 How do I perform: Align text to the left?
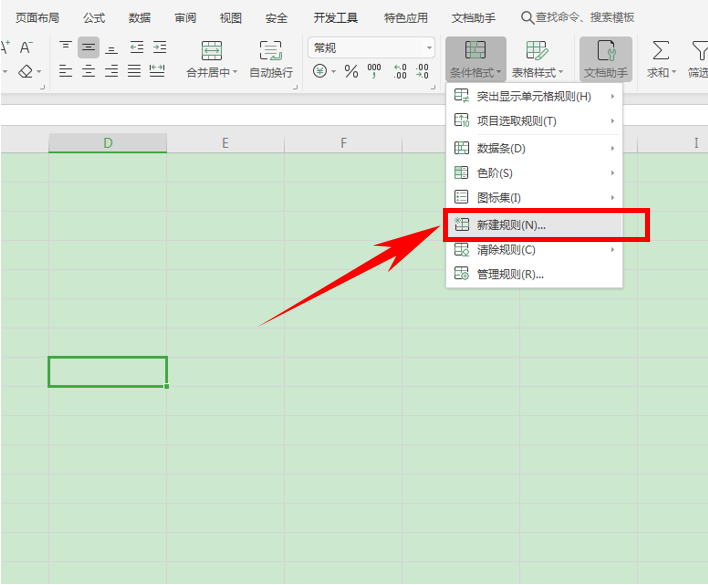pos(65,71)
